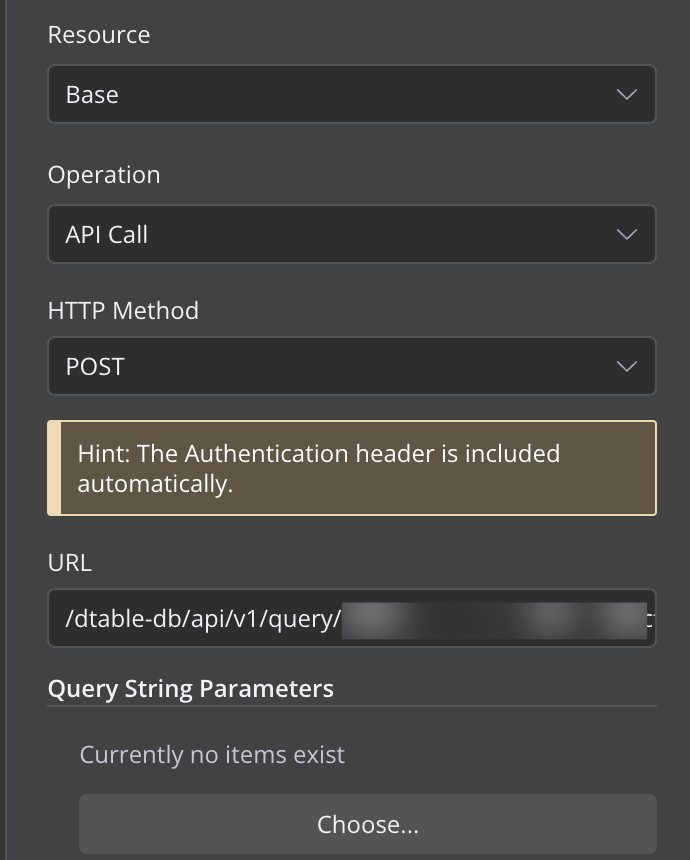Click the blurred portion of the URL value

tap(495, 619)
